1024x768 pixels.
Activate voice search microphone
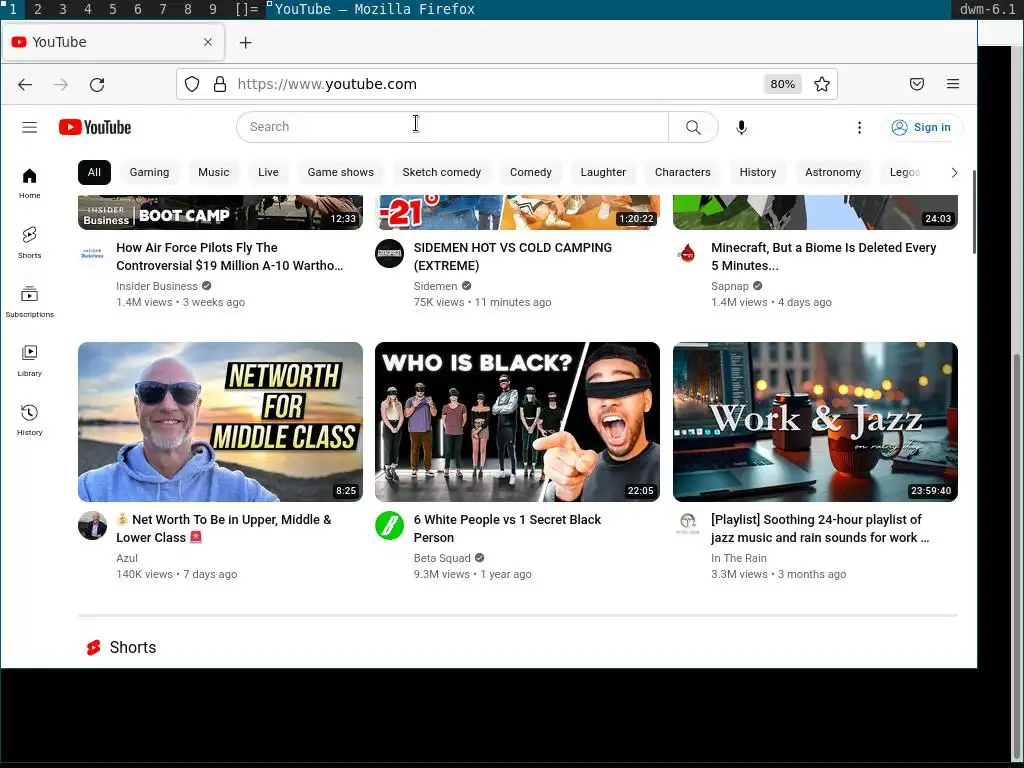(741, 127)
